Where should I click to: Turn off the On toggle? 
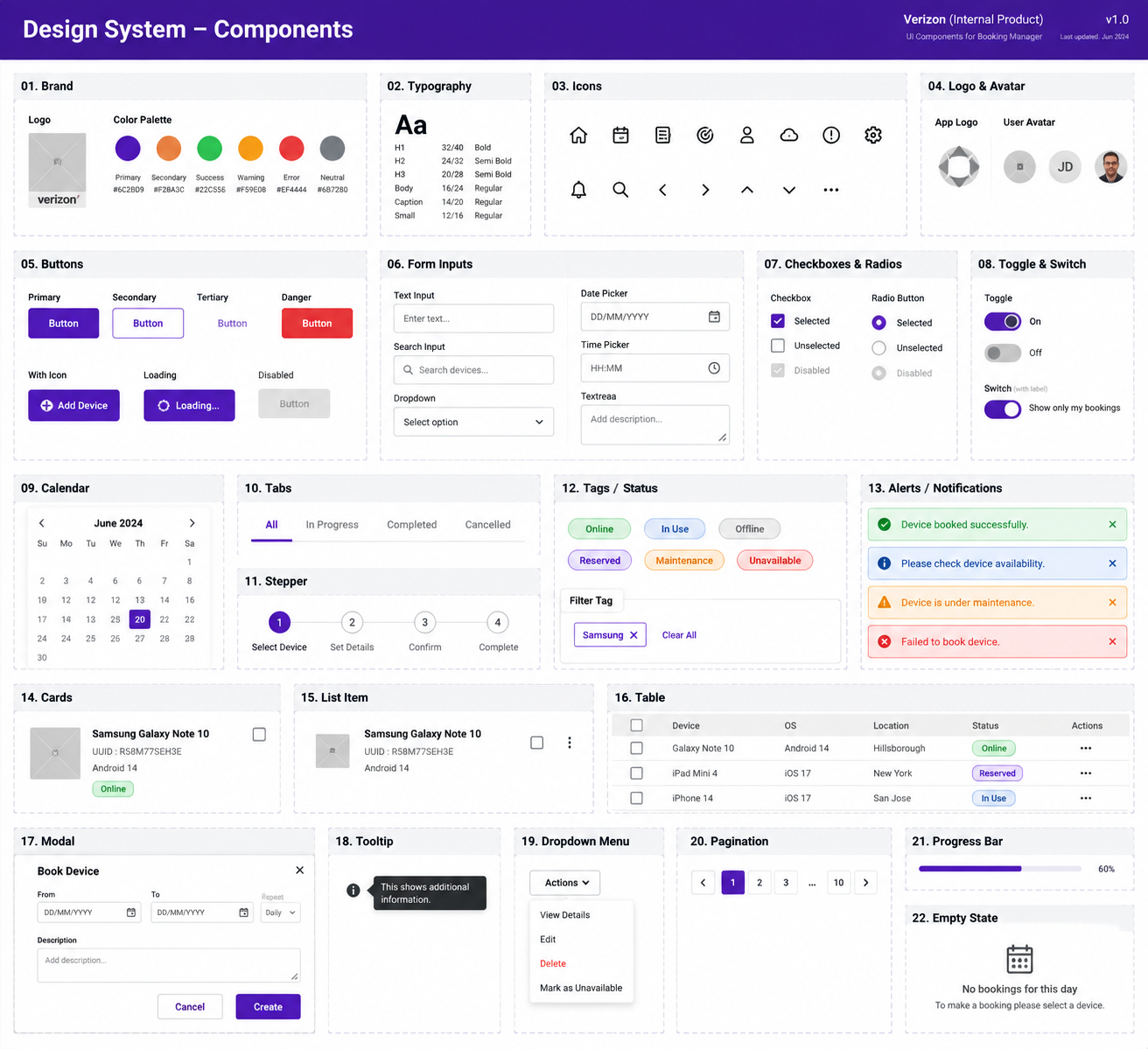click(1003, 322)
